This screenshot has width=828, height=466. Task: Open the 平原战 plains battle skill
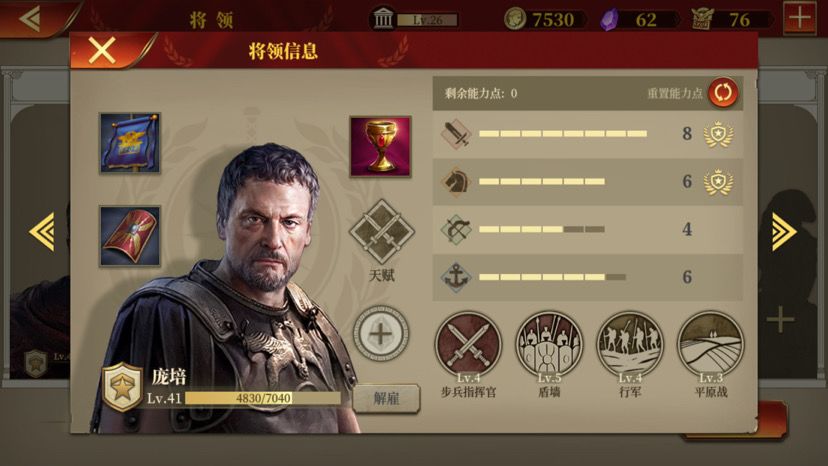(x=711, y=344)
